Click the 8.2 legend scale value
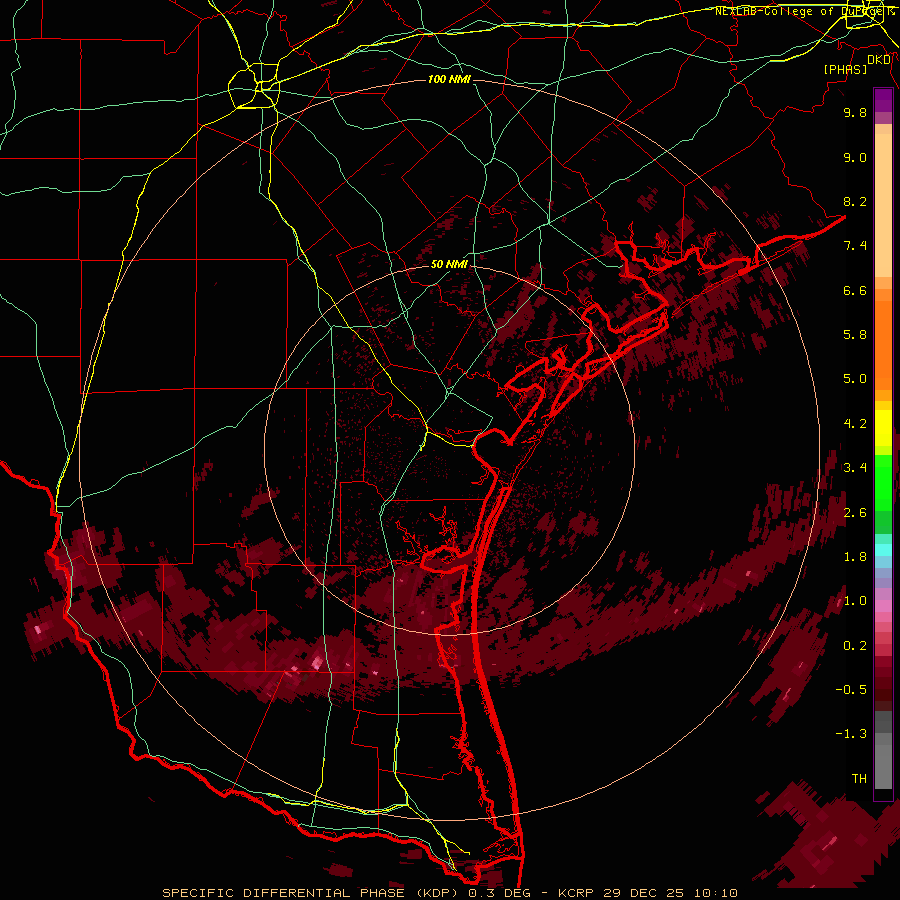900x900 pixels. pyautogui.click(x=855, y=201)
